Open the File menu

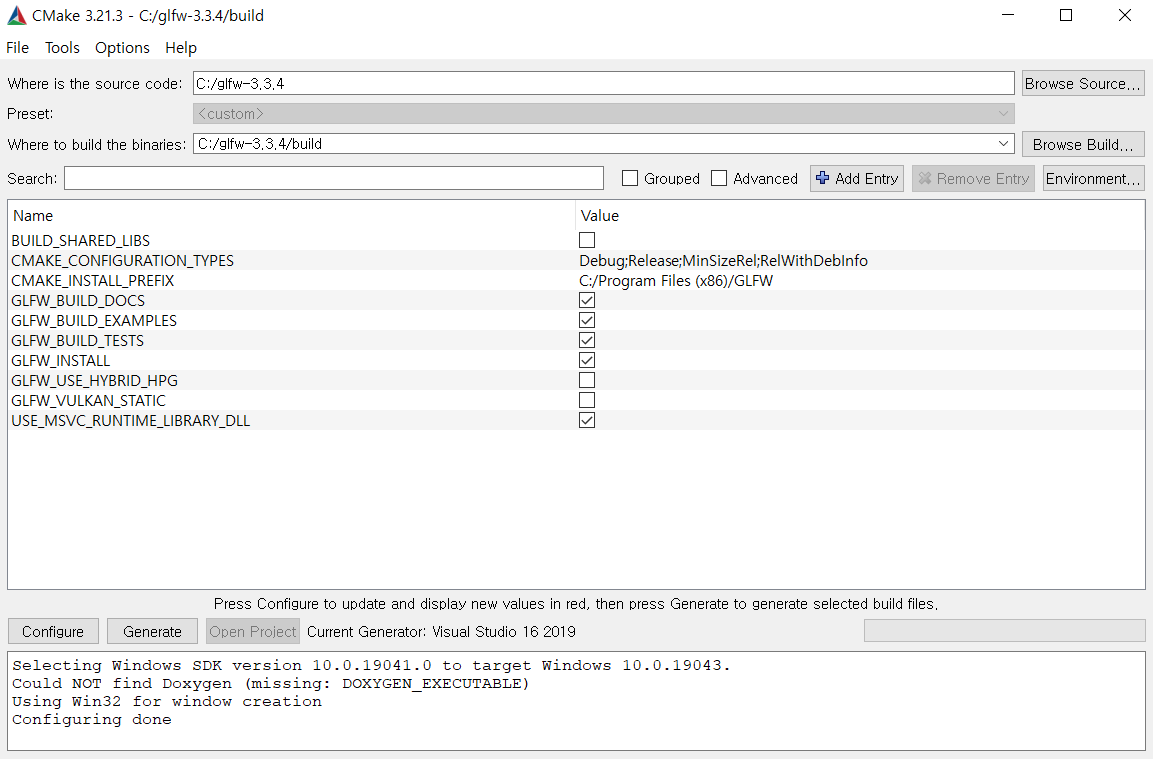pos(18,48)
